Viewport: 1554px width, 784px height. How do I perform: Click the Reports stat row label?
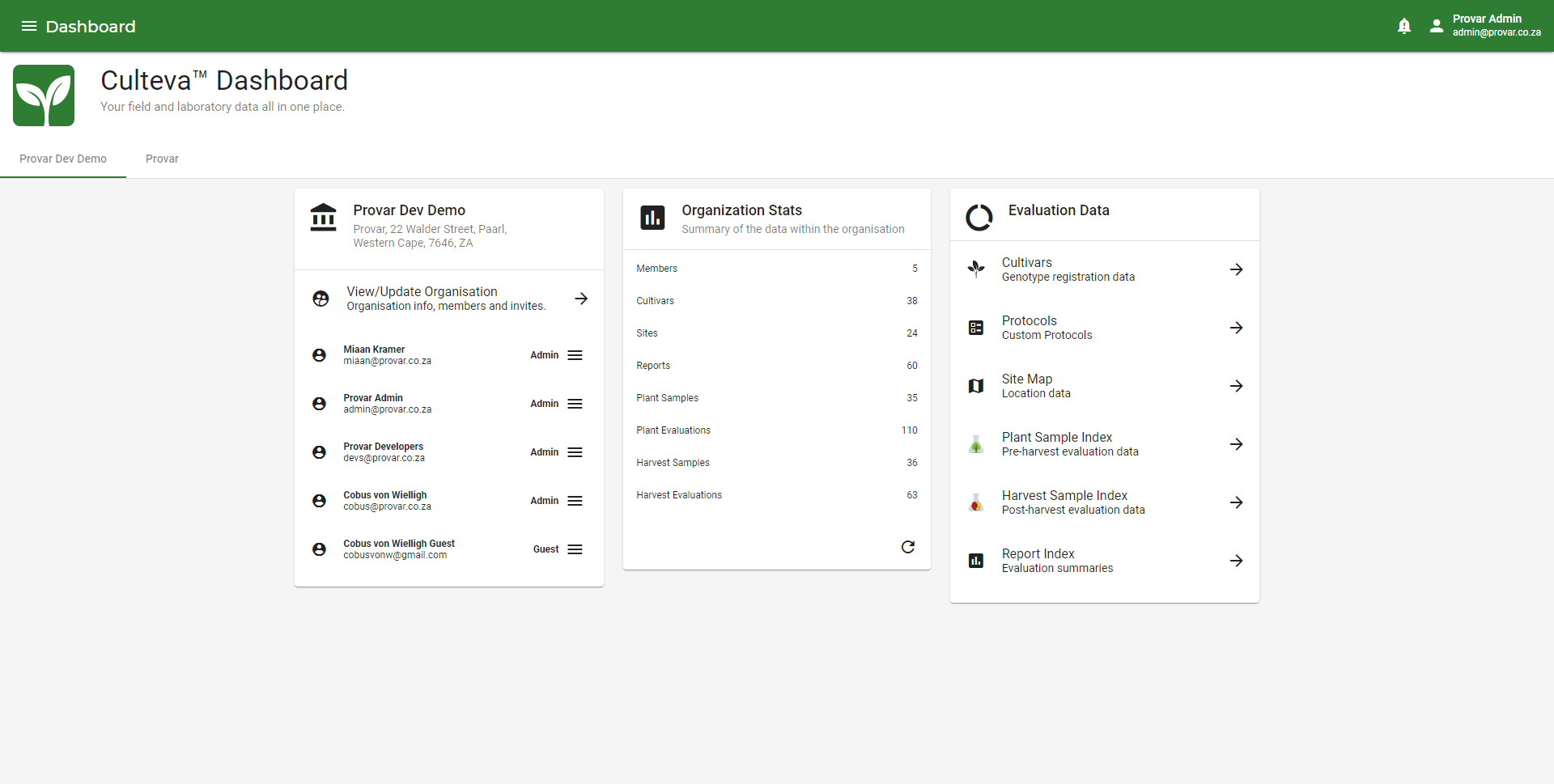pyautogui.click(x=653, y=366)
